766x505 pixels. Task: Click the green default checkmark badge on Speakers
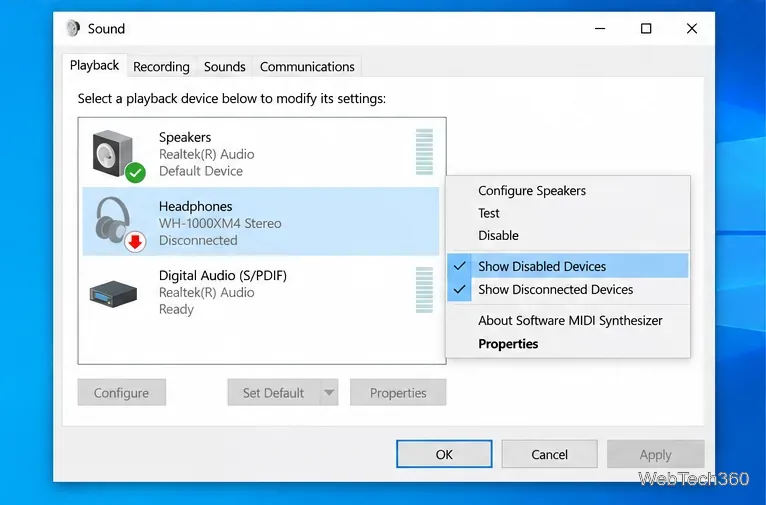(135, 172)
